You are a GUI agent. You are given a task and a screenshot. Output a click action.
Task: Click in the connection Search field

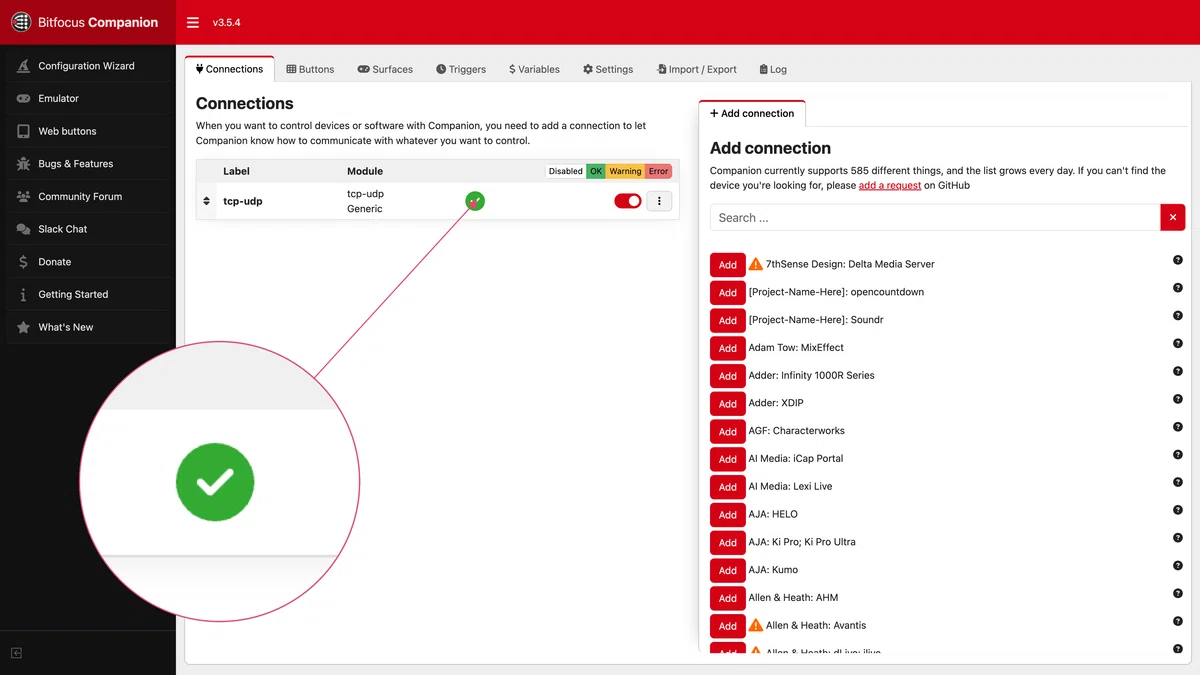[935, 217]
